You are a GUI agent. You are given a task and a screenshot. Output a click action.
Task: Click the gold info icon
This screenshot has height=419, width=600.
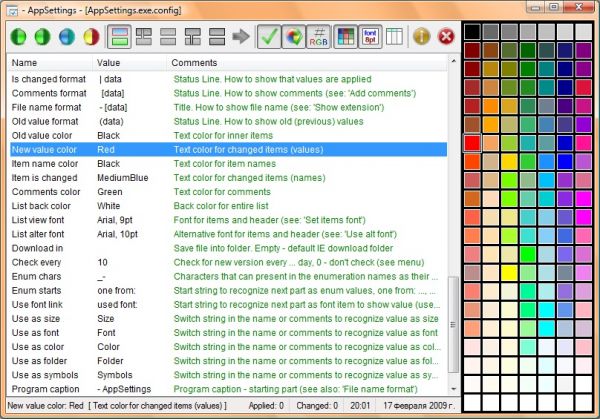click(422, 37)
